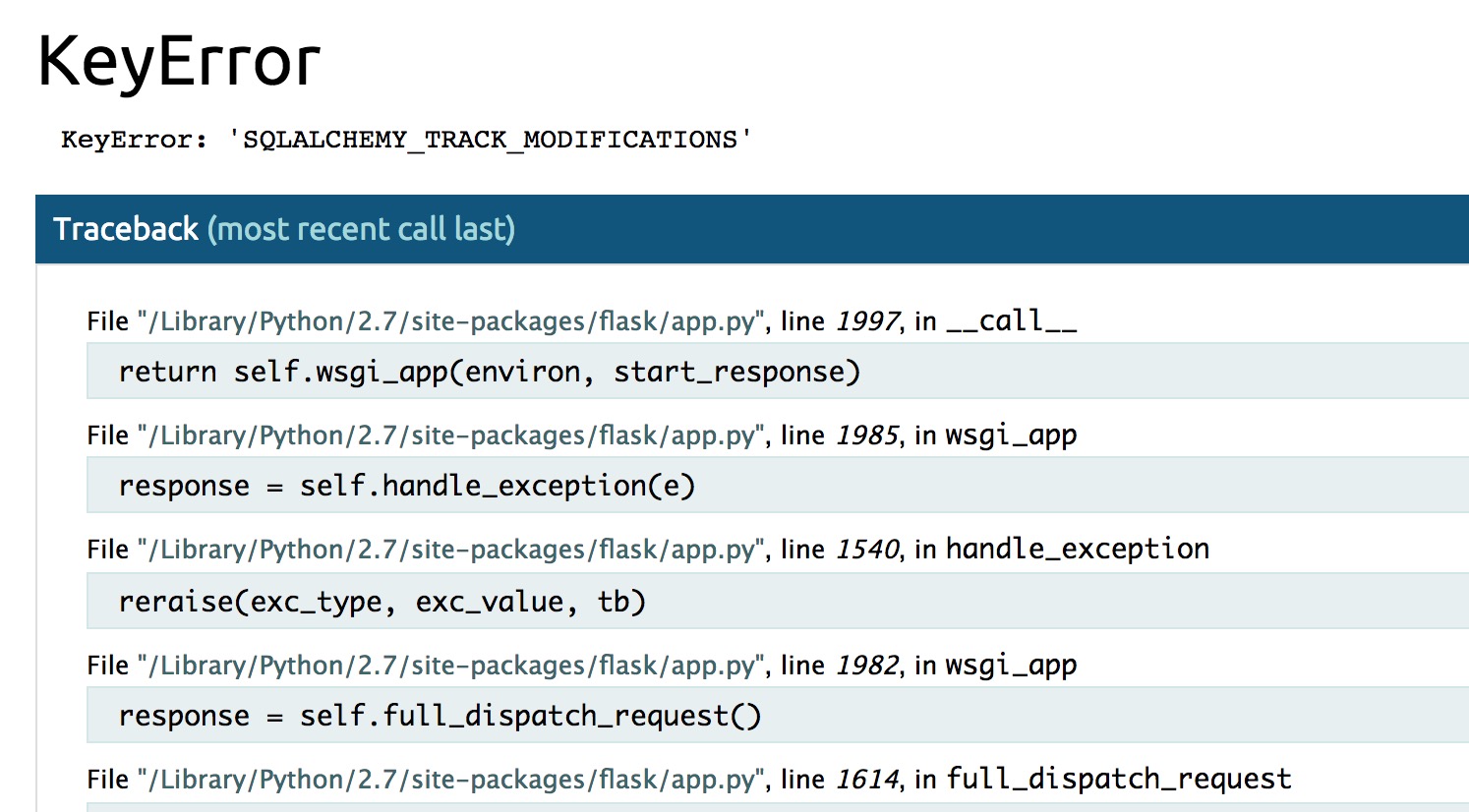The width and height of the screenshot is (1469, 812).
Task: Click the self.handle_exception(e) code line
Action: pos(406,485)
